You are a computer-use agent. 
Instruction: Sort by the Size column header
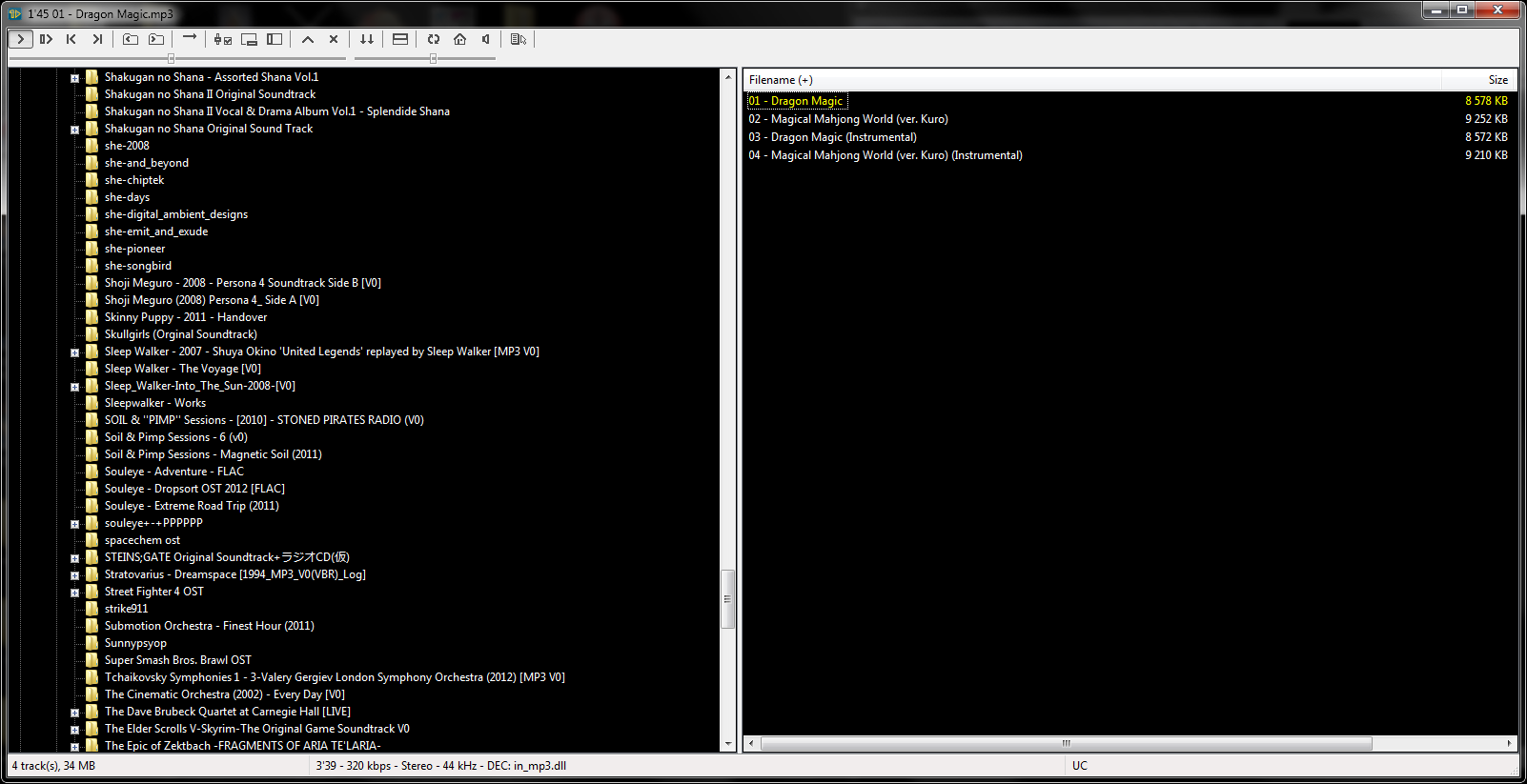point(1497,80)
